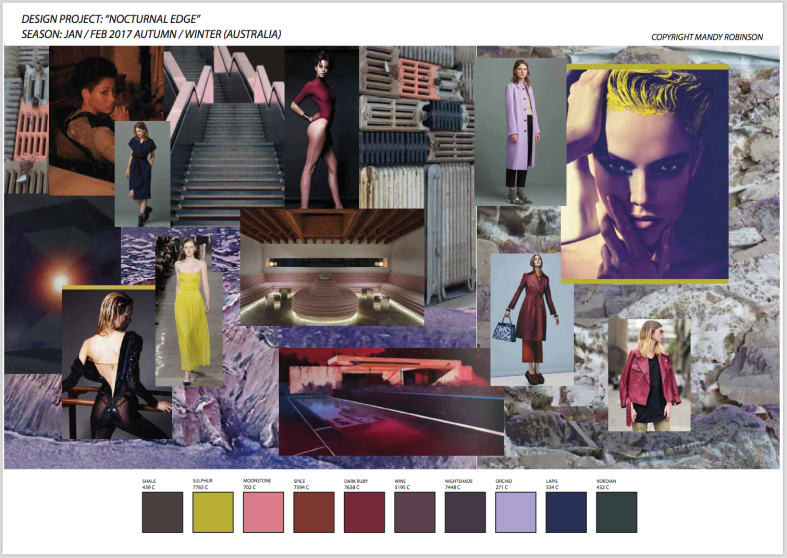Open the red-lit modernist house painting

(x=391, y=402)
